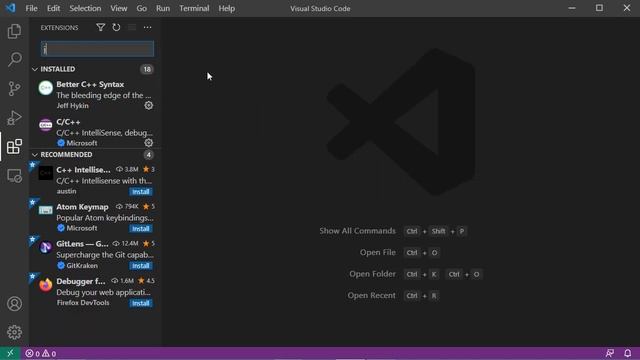Open the Manage gear in activity bar
Viewport: 640px width, 360px height.
[x=14, y=332]
